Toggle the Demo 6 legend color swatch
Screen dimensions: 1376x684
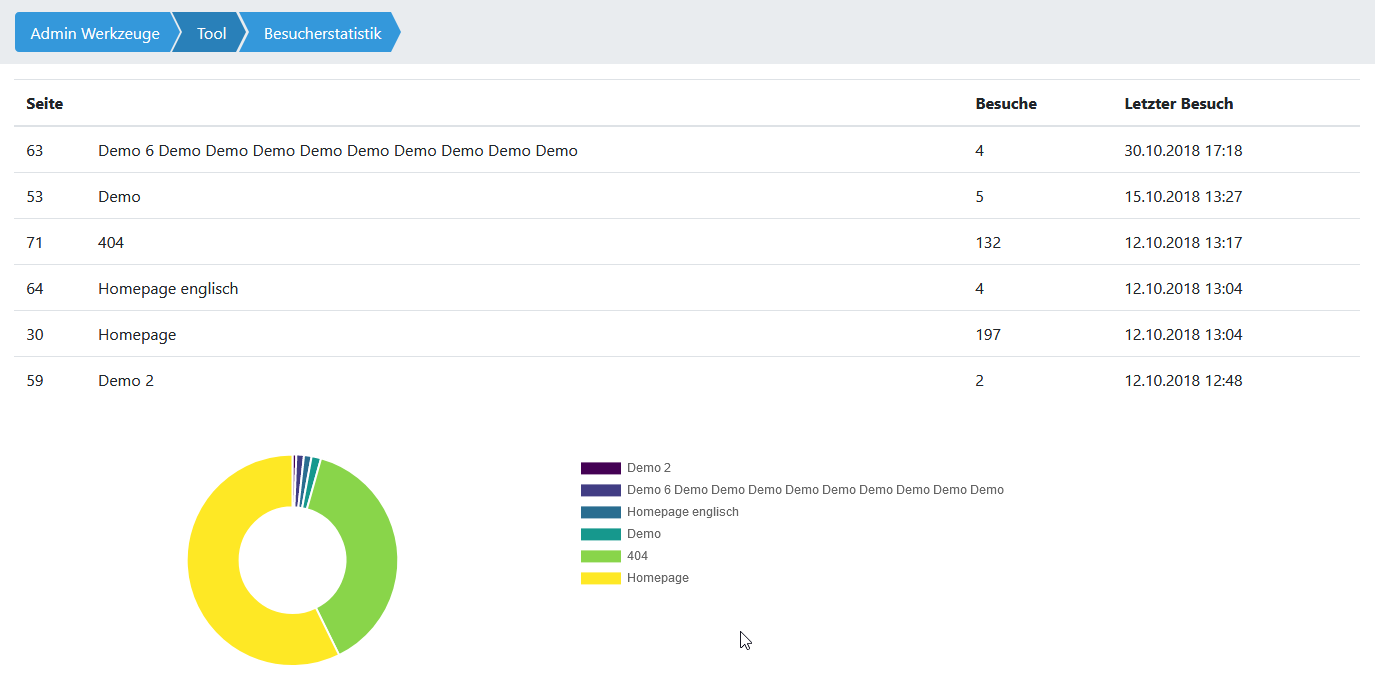[601, 490]
